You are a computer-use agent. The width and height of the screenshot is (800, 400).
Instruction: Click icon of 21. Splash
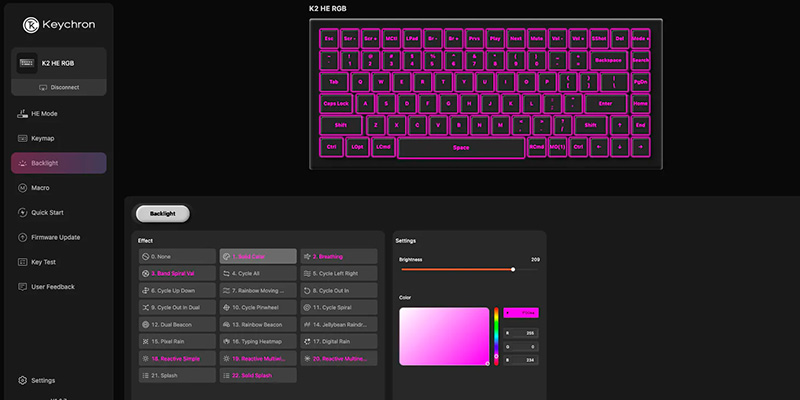(145, 376)
